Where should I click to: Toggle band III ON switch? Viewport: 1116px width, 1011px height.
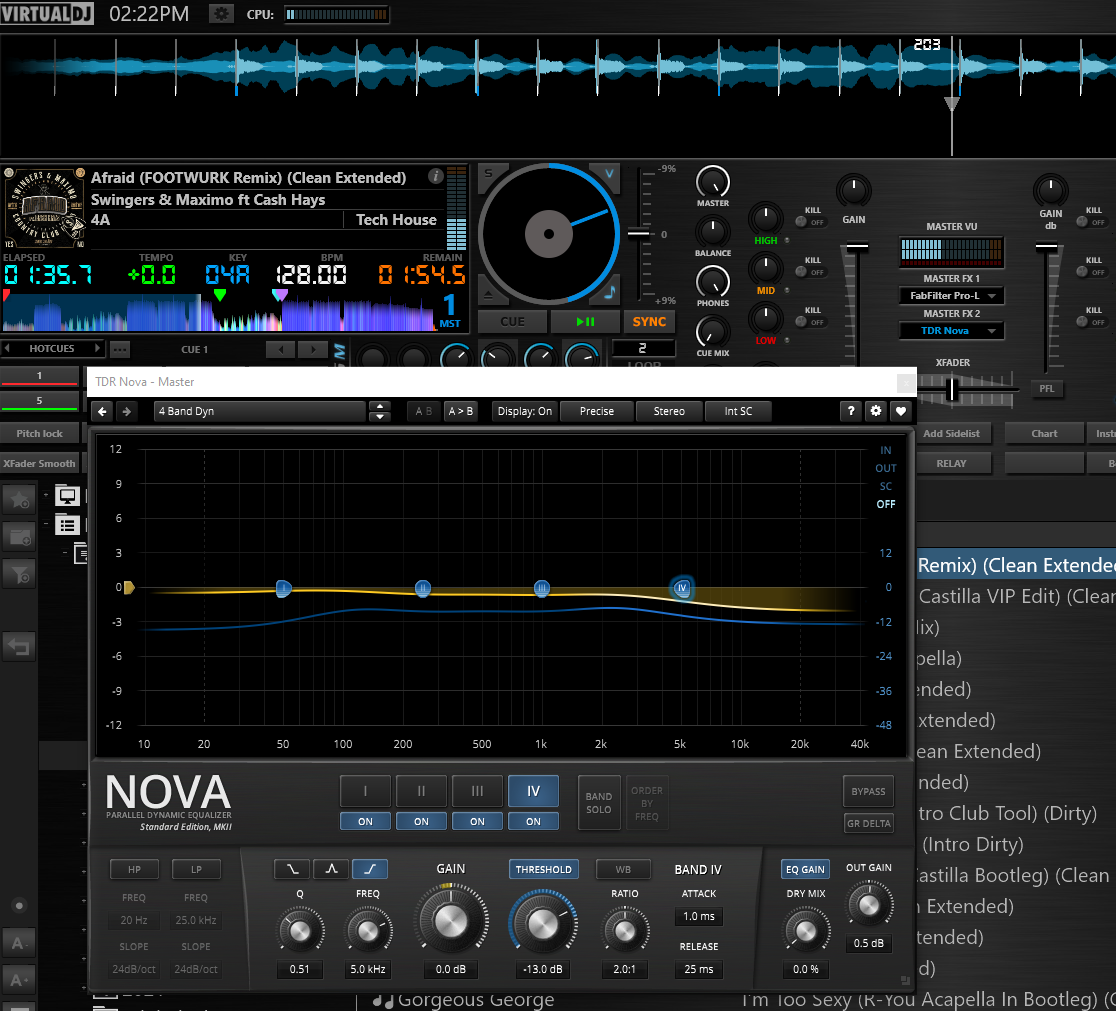(478, 822)
